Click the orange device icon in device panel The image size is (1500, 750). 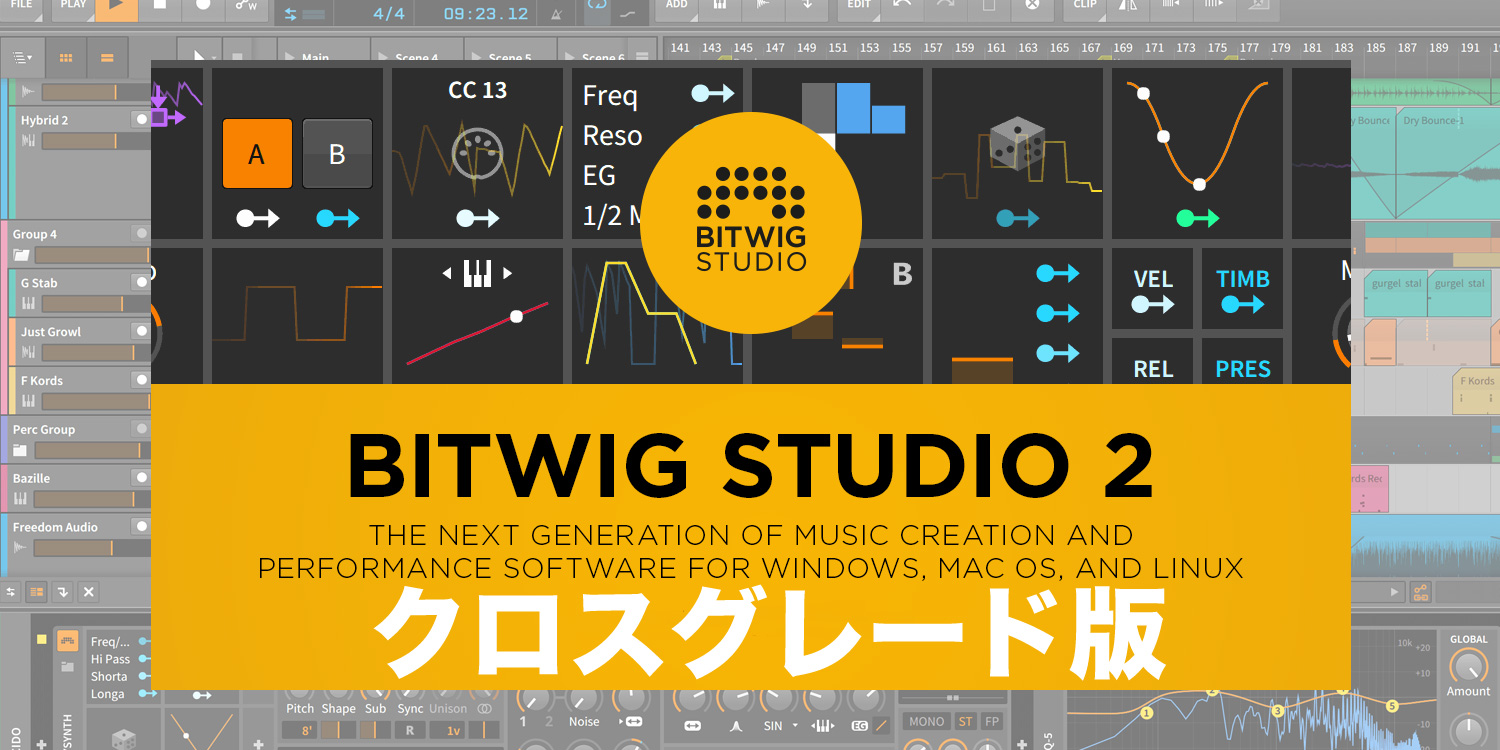click(x=68, y=641)
